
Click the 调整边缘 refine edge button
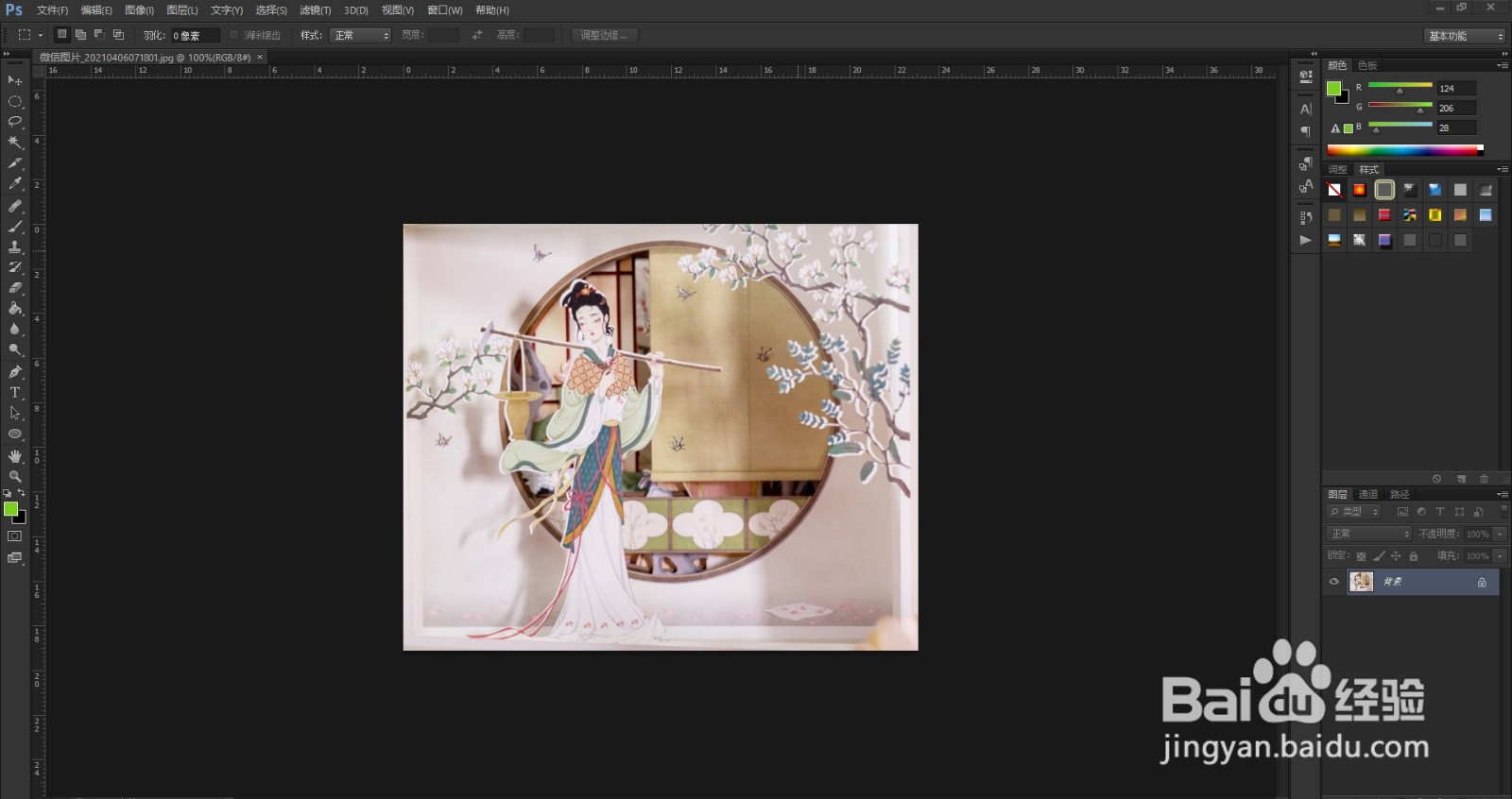[x=604, y=35]
